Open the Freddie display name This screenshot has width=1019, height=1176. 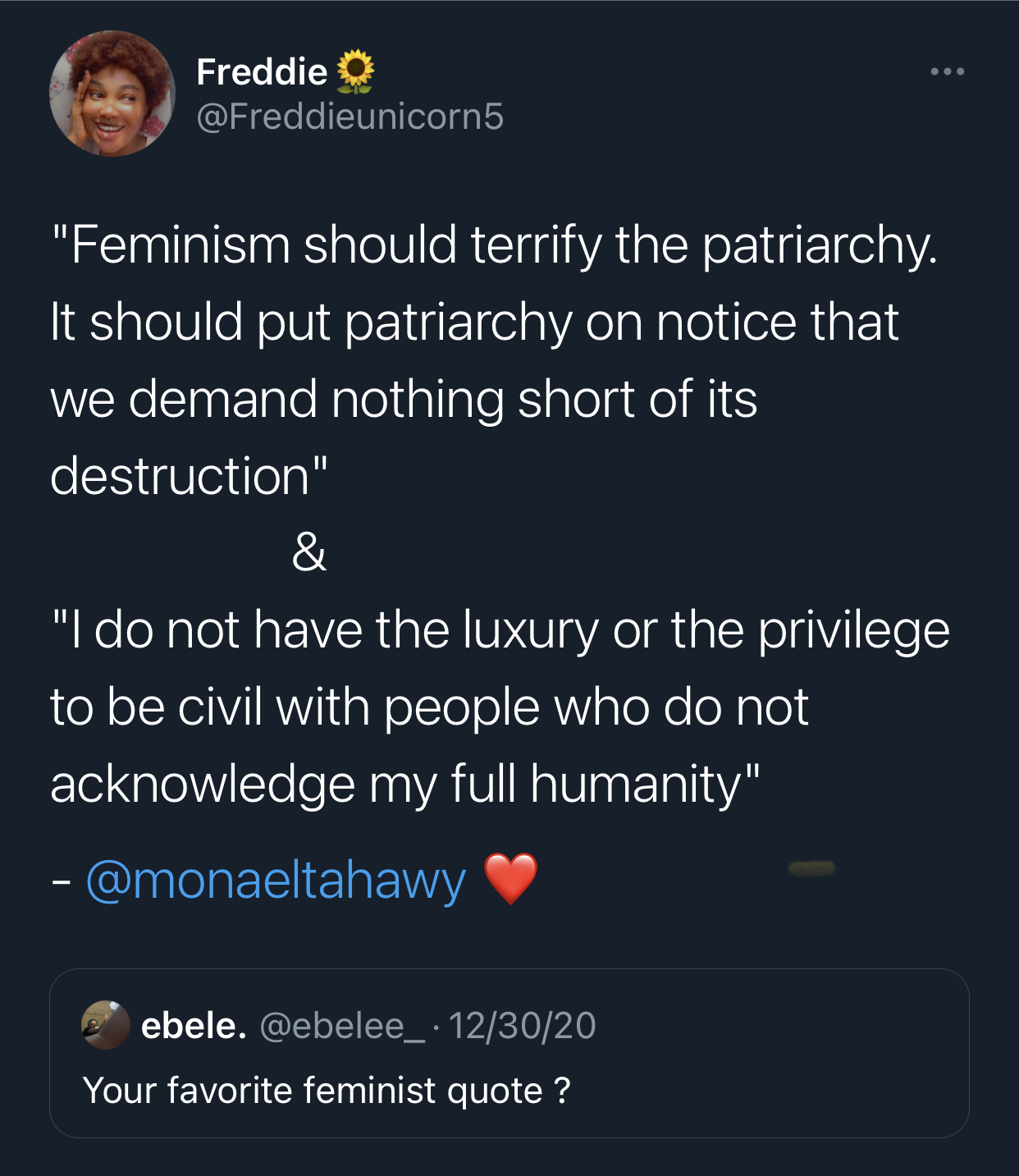262,72
